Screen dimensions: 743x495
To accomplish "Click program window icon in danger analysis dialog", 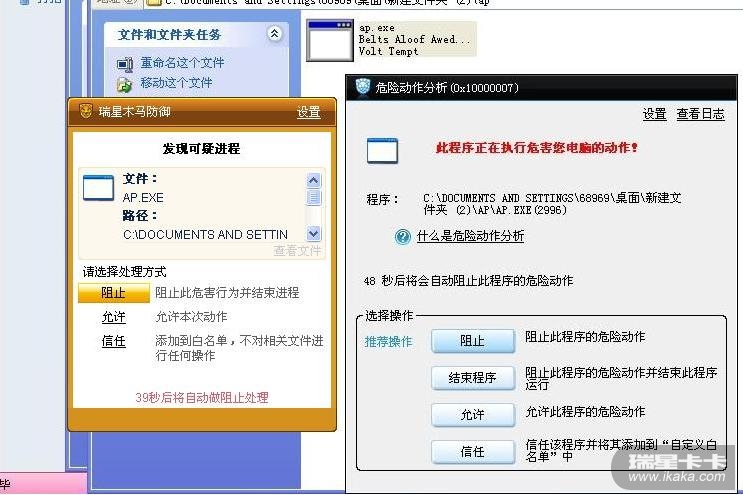I will (x=382, y=151).
